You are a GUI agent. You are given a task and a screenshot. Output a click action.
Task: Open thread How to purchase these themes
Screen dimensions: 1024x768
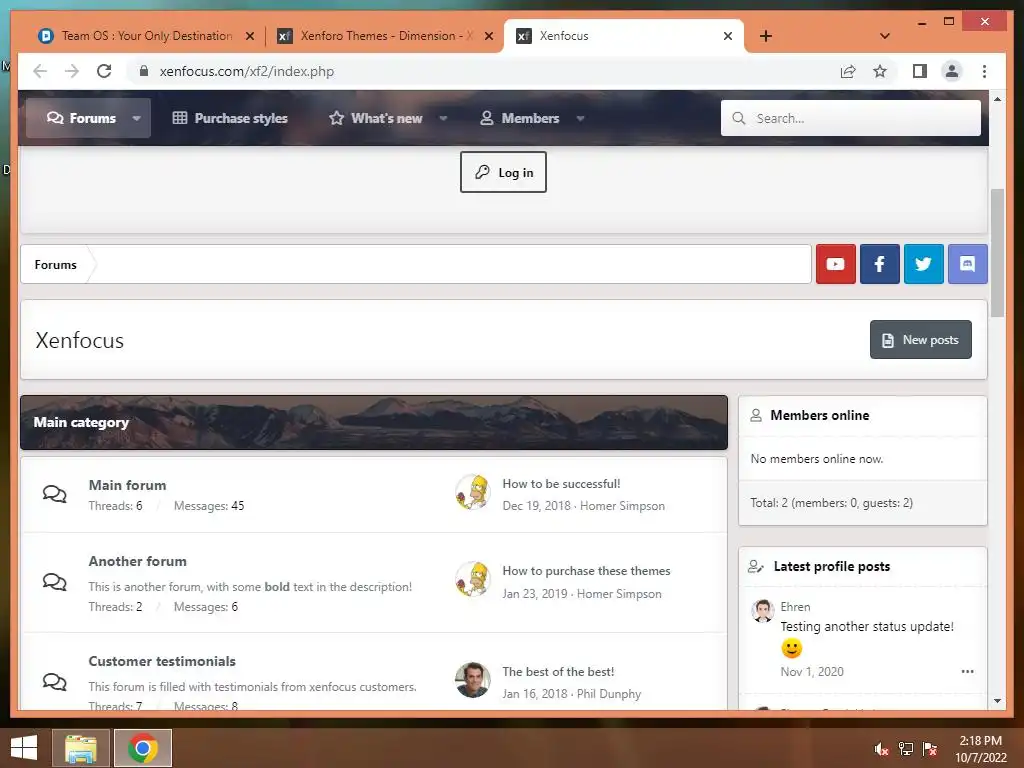pos(586,571)
